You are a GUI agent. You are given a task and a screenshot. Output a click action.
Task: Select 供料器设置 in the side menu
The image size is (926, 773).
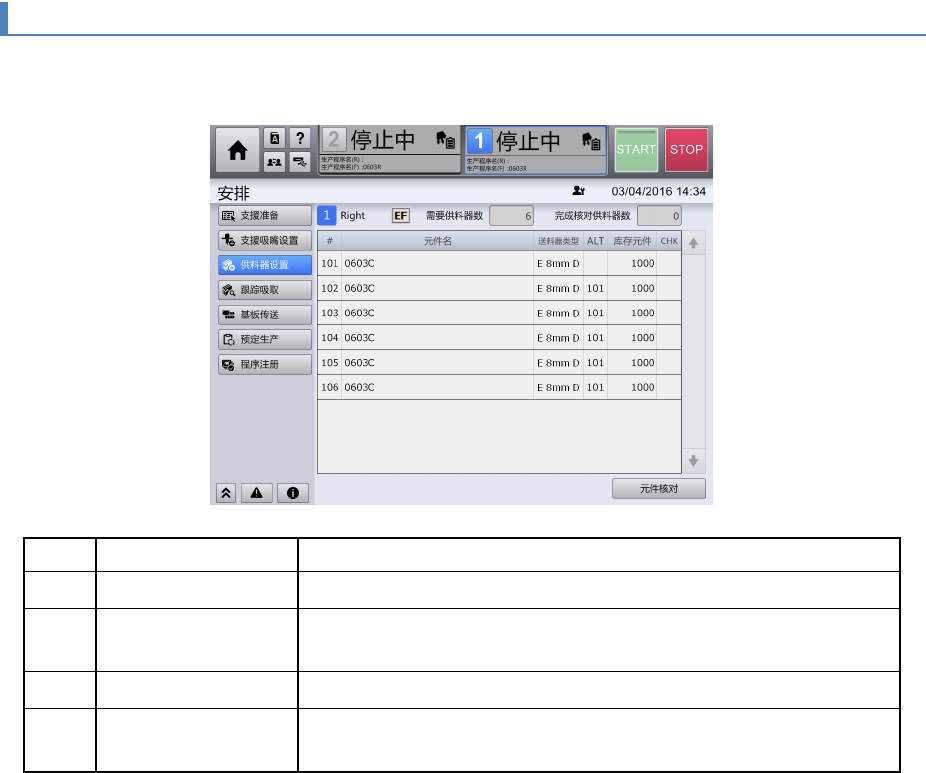pos(265,265)
